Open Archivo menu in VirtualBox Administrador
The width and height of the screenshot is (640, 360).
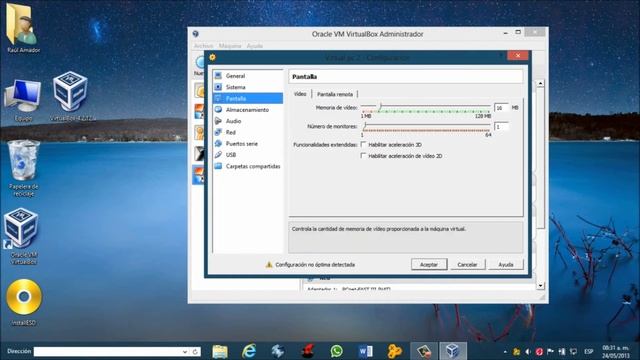tap(203, 46)
